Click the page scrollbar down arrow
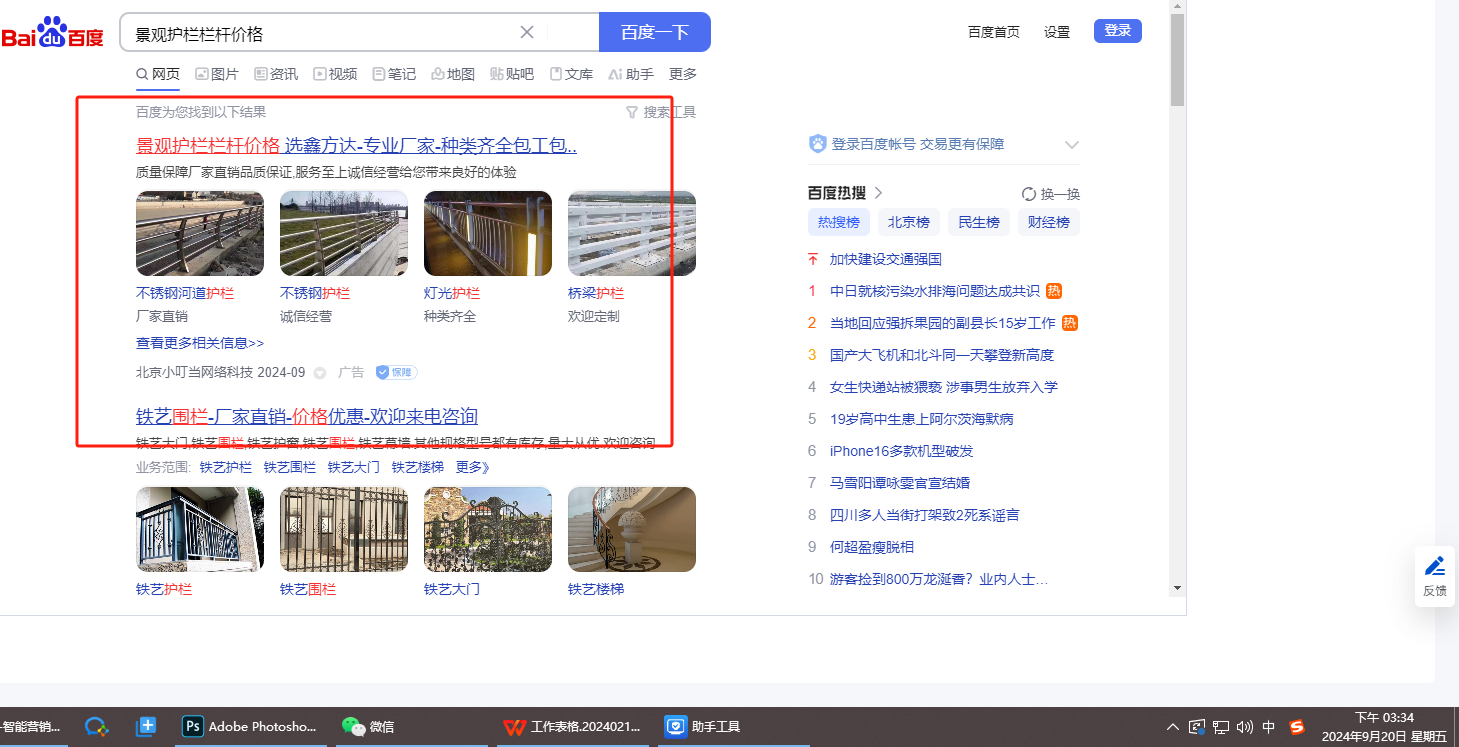 (1177, 588)
